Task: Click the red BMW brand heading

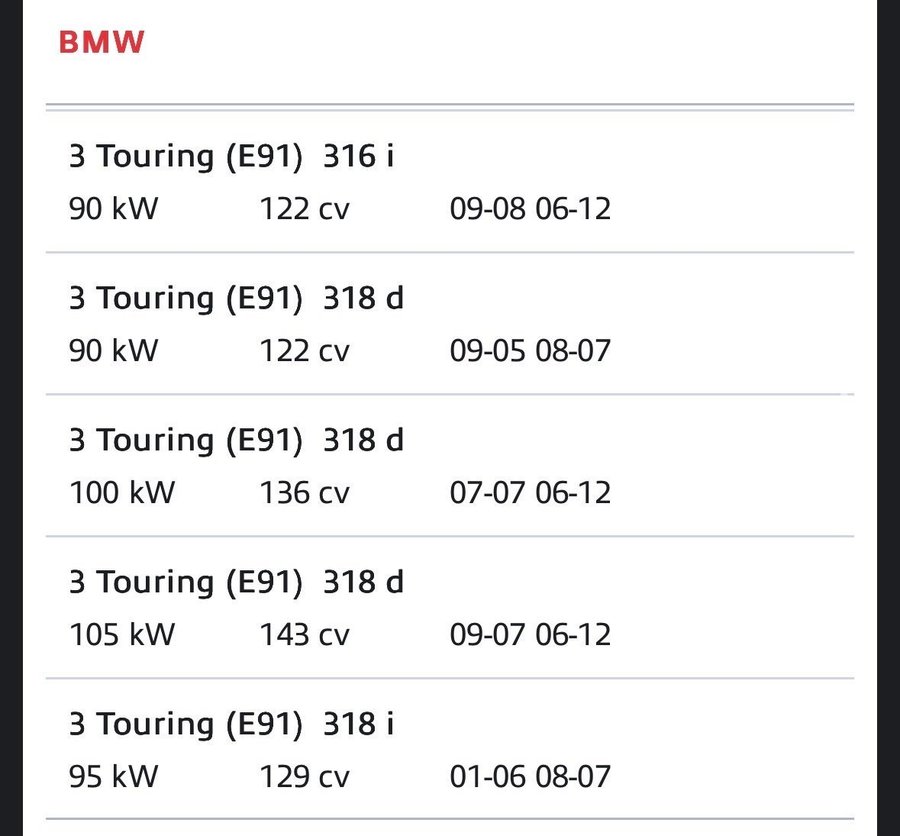Action: click(x=102, y=42)
